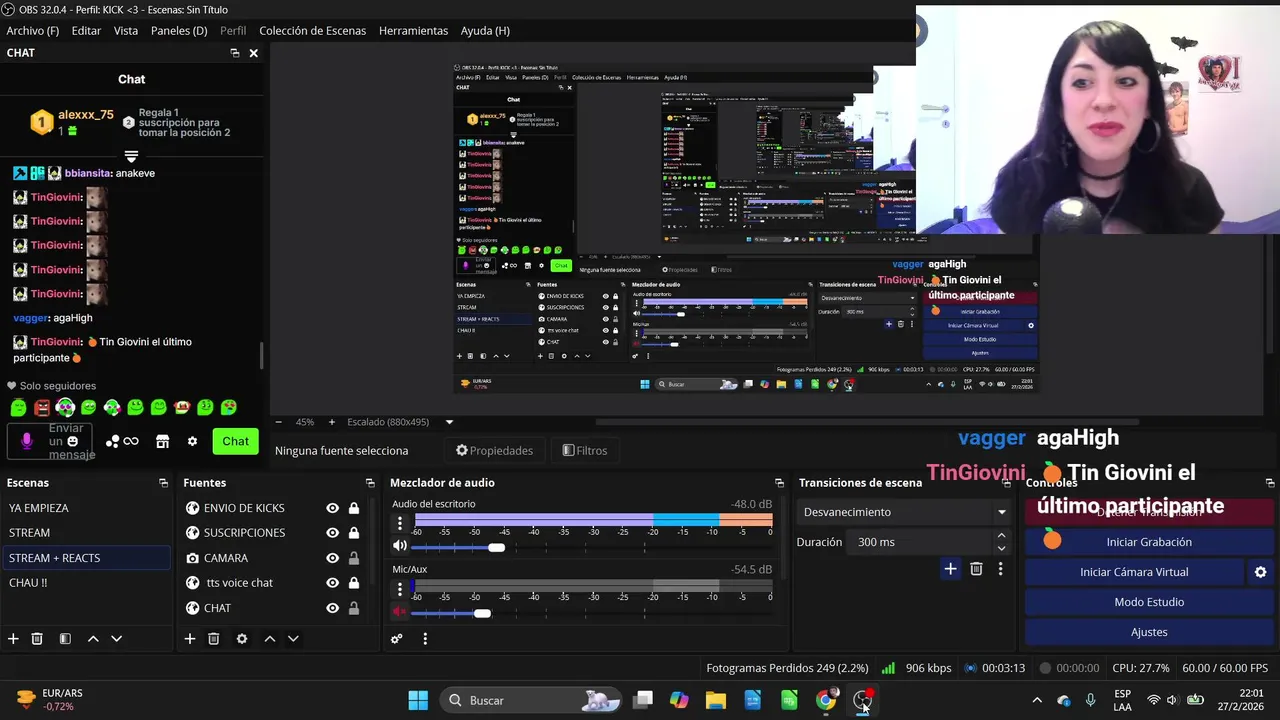Move scene down arrow in Escenas panel
Viewport: 1280px width, 720px height.
[116, 639]
